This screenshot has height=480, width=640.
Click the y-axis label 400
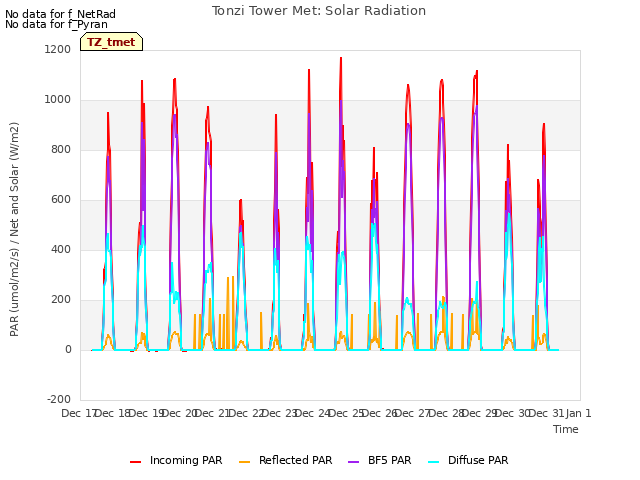[60, 250]
